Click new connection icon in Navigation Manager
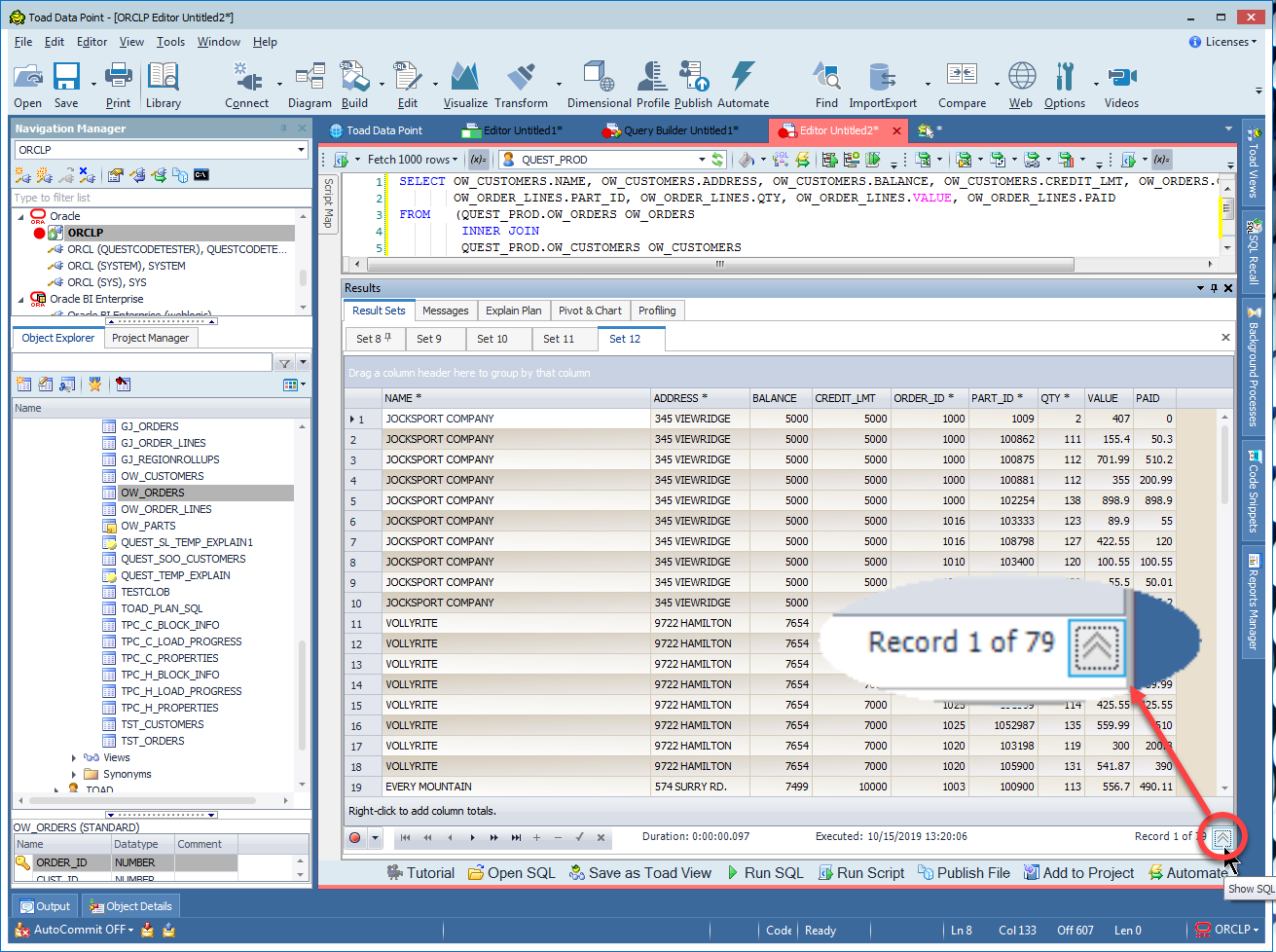 pyautogui.click(x=23, y=175)
